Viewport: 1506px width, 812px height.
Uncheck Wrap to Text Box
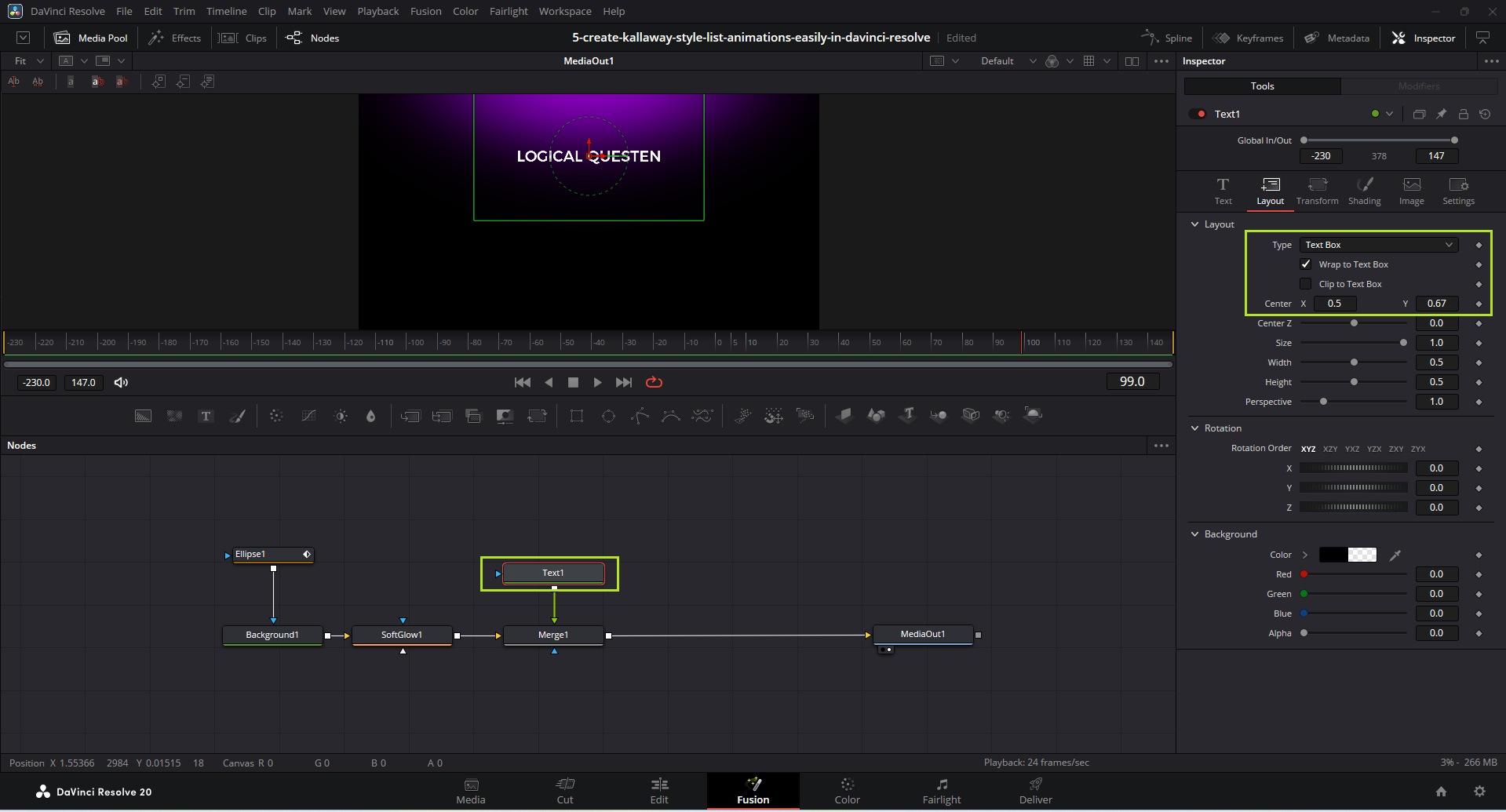(x=1306, y=264)
